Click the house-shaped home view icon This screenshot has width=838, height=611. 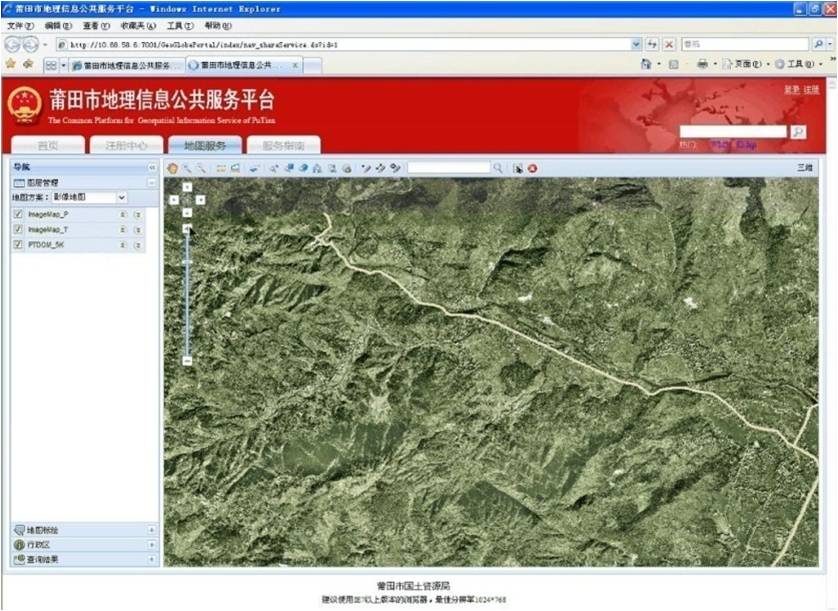tap(317, 168)
